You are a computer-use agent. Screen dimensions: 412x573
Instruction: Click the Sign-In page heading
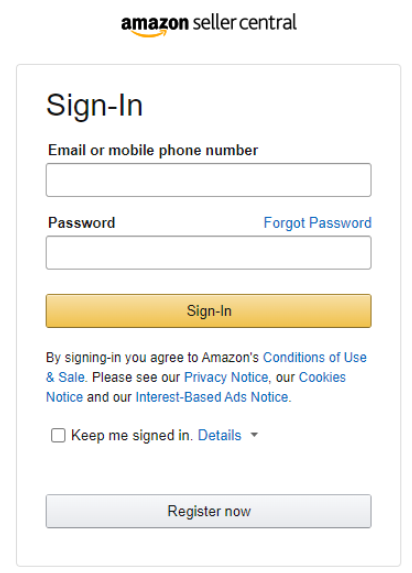pos(95,106)
